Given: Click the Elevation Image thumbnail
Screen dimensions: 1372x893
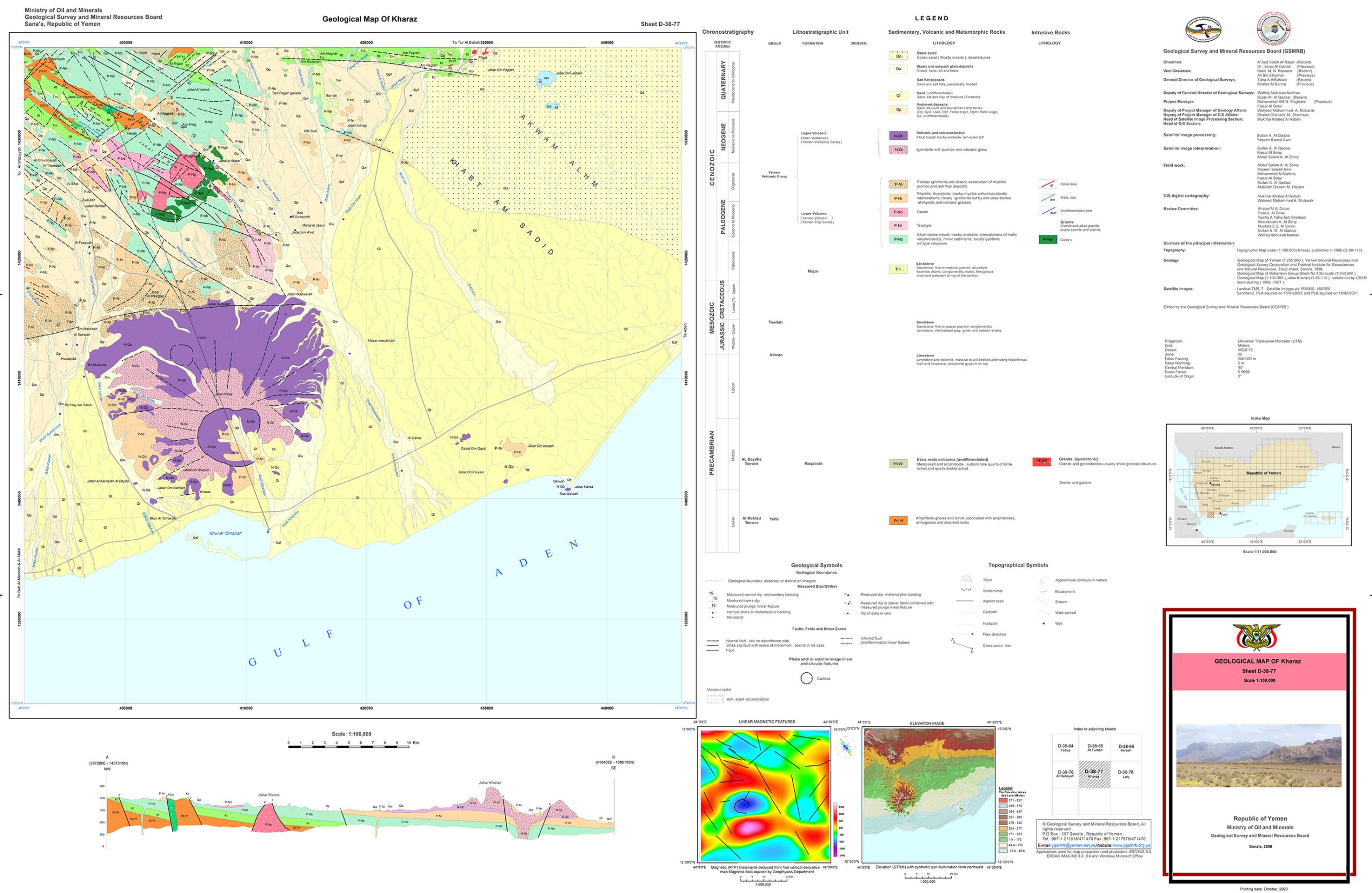Looking at the screenshot, I should [x=928, y=795].
